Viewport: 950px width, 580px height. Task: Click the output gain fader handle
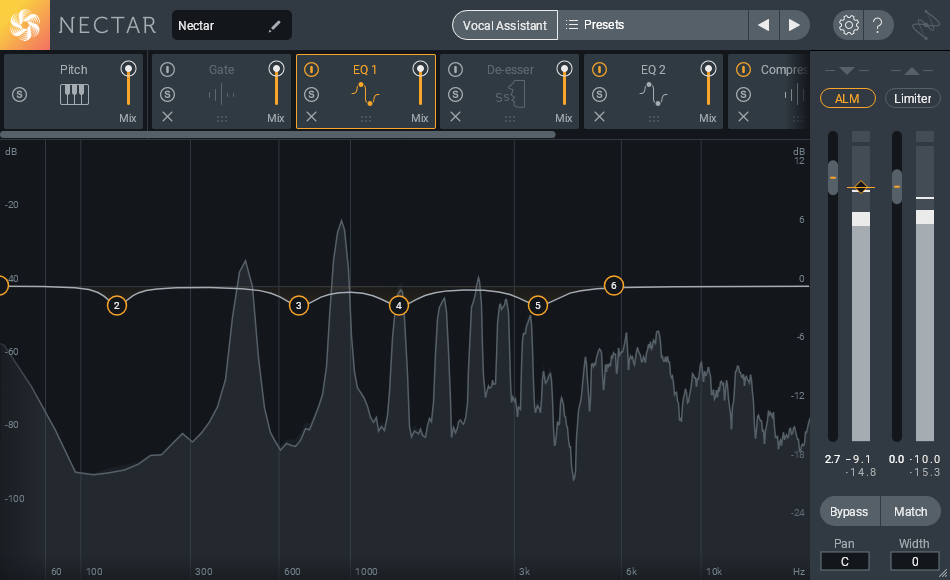897,186
